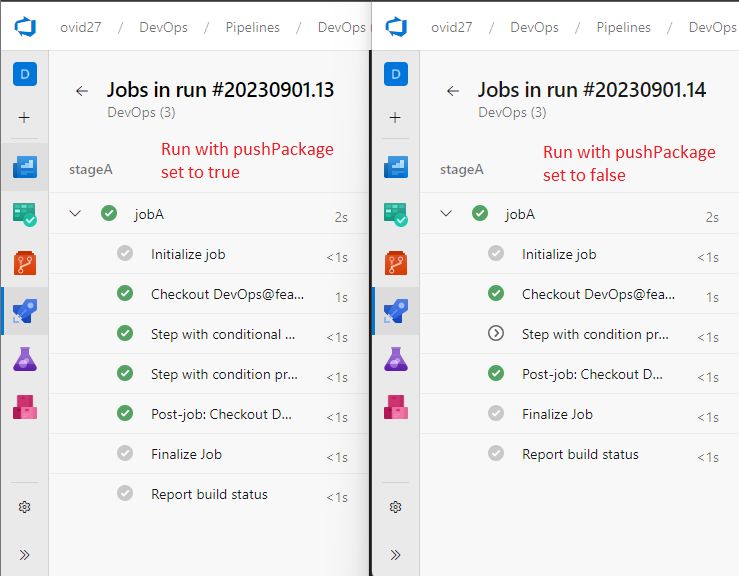Open Repos hub icon in the left window
Screen dimensions: 739x576
click(25, 263)
